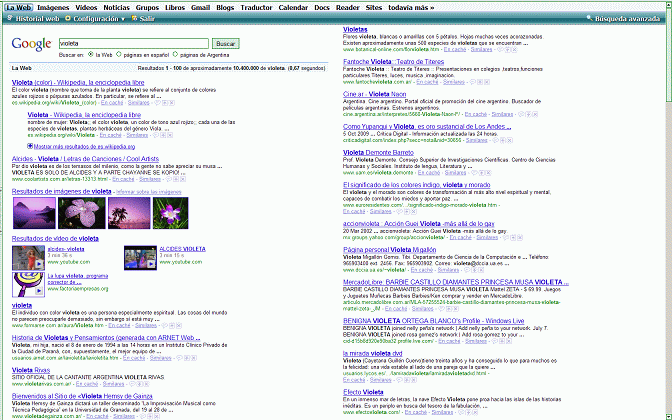Screen dimensions: 672x420
Task: Click the Salir exit icon
Action: 134,18
